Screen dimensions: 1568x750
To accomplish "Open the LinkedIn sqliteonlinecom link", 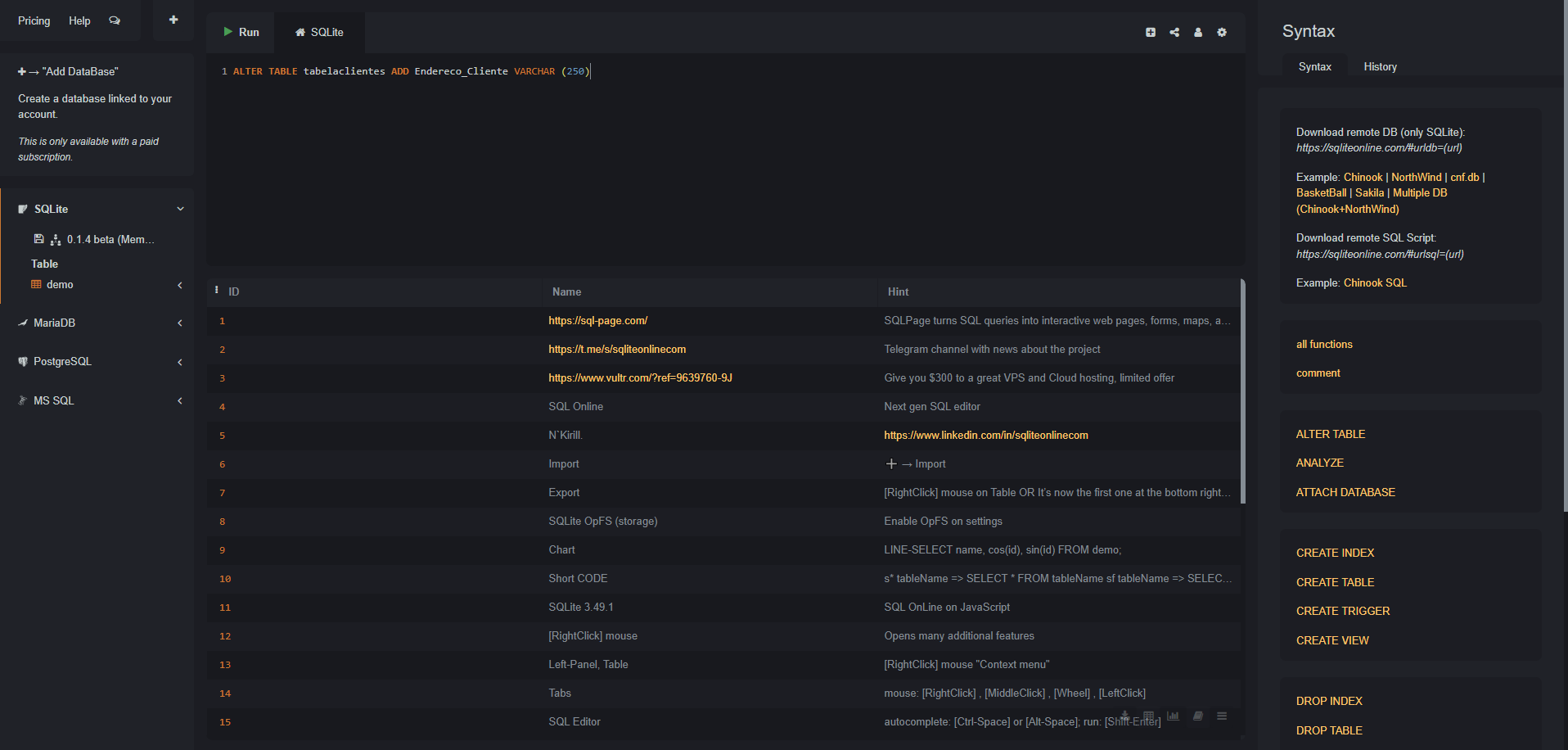I will 986,436.
